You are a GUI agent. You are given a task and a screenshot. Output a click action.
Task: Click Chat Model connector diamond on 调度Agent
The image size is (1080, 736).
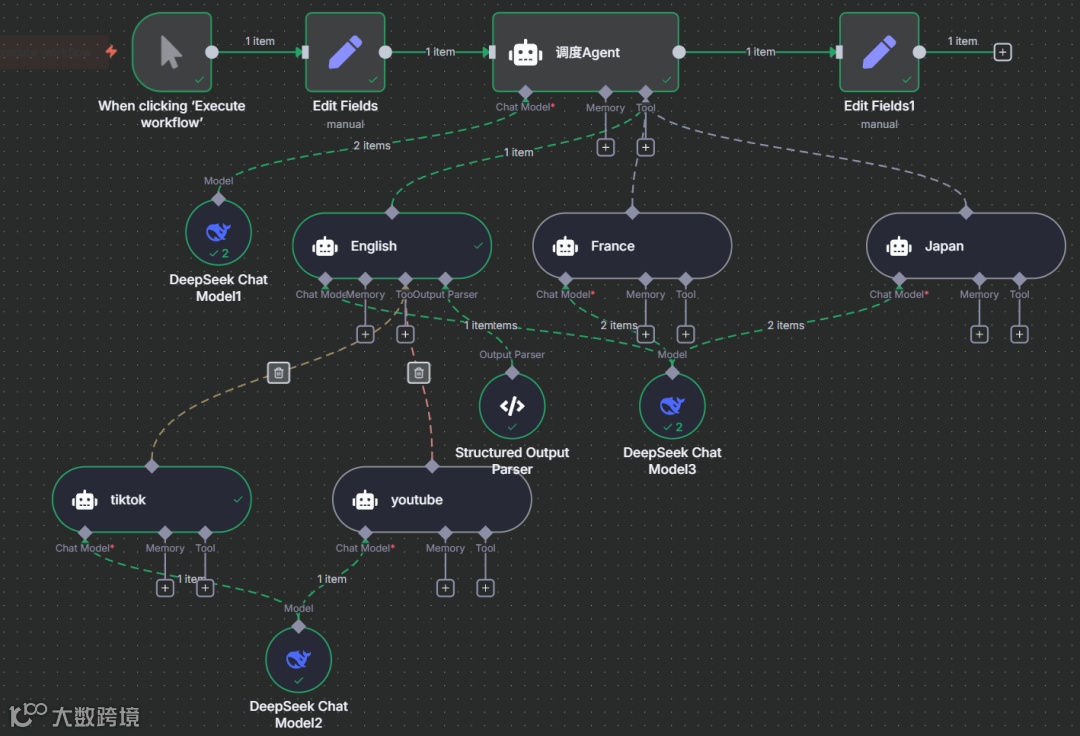(x=526, y=92)
